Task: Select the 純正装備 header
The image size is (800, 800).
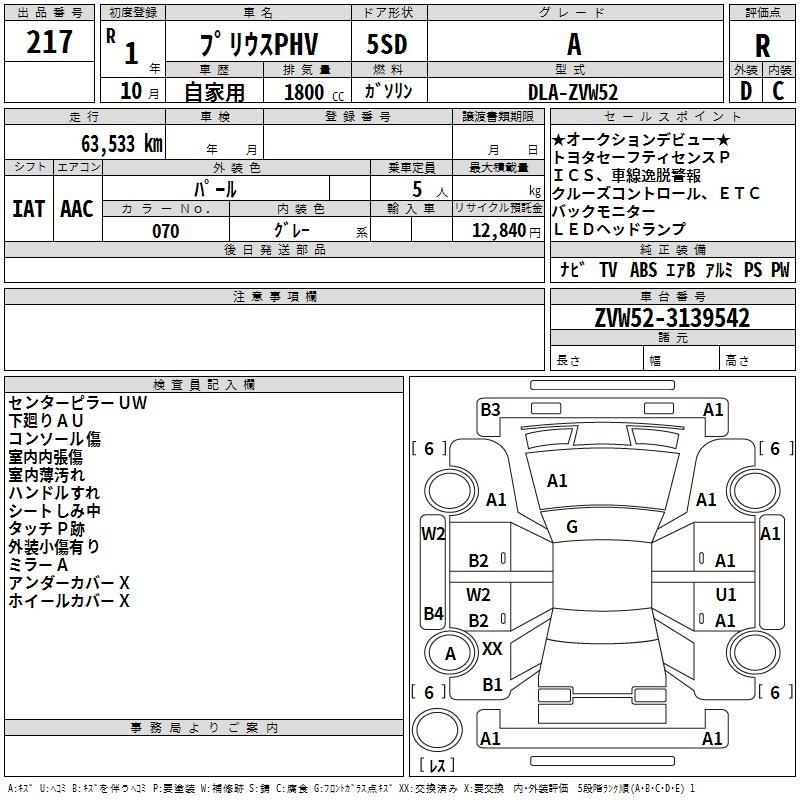Action: (672, 249)
